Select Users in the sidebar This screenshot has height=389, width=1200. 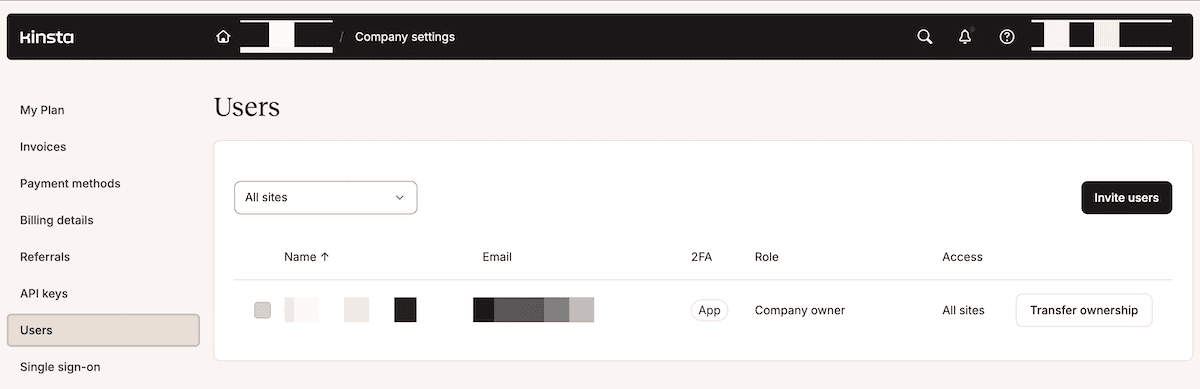coord(103,330)
